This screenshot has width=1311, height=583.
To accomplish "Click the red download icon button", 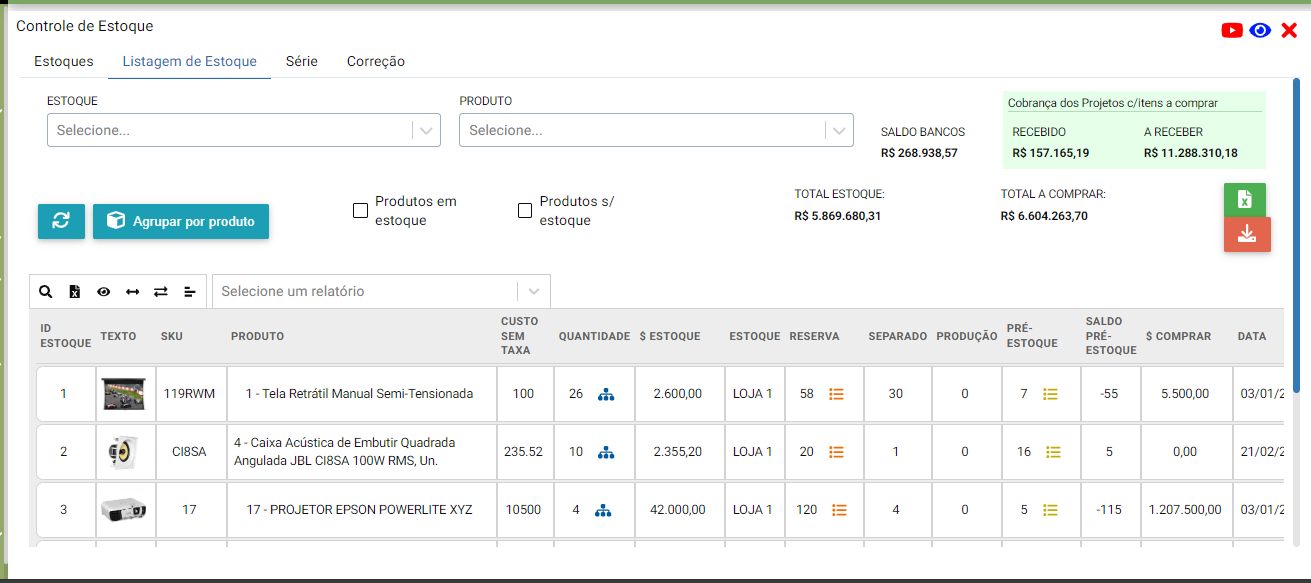I will point(1246,234).
